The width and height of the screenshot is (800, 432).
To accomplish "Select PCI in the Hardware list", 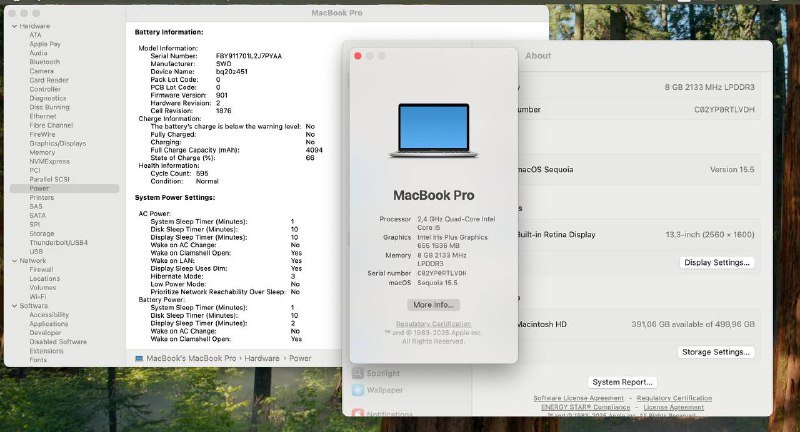I will click(x=35, y=170).
